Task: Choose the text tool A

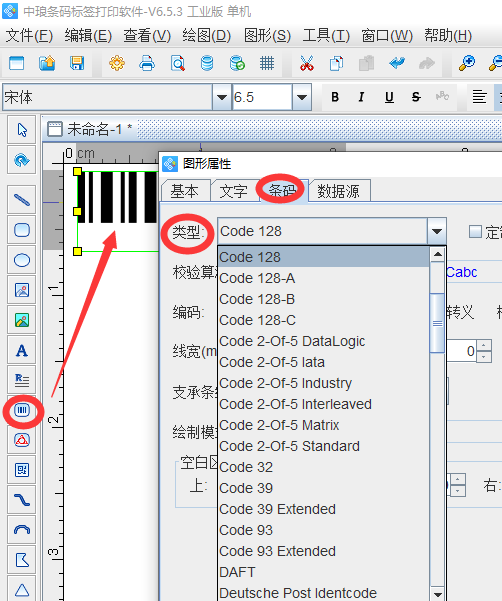Action: click(22, 350)
